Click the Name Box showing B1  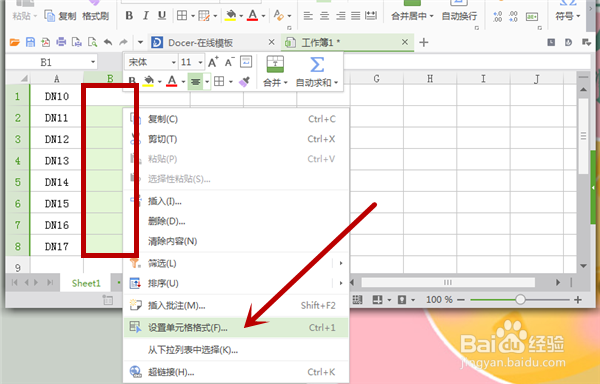(x=46, y=62)
